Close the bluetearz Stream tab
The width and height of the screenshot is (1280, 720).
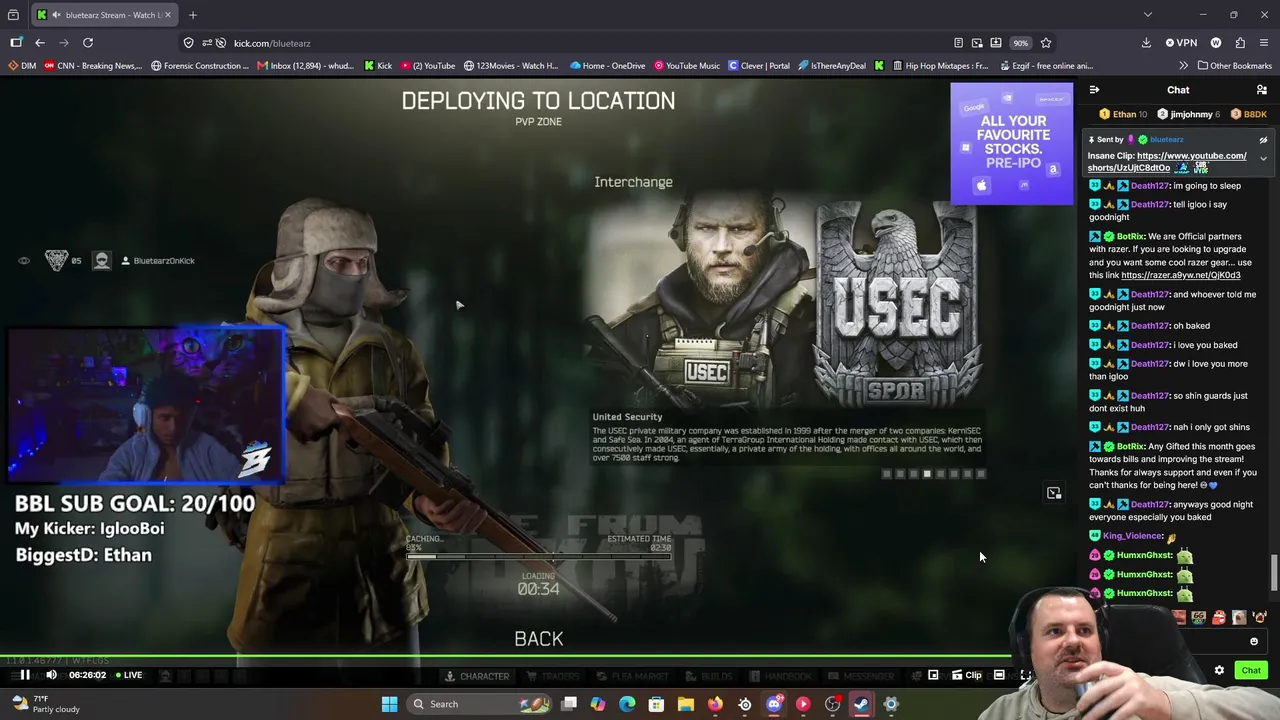168,15
